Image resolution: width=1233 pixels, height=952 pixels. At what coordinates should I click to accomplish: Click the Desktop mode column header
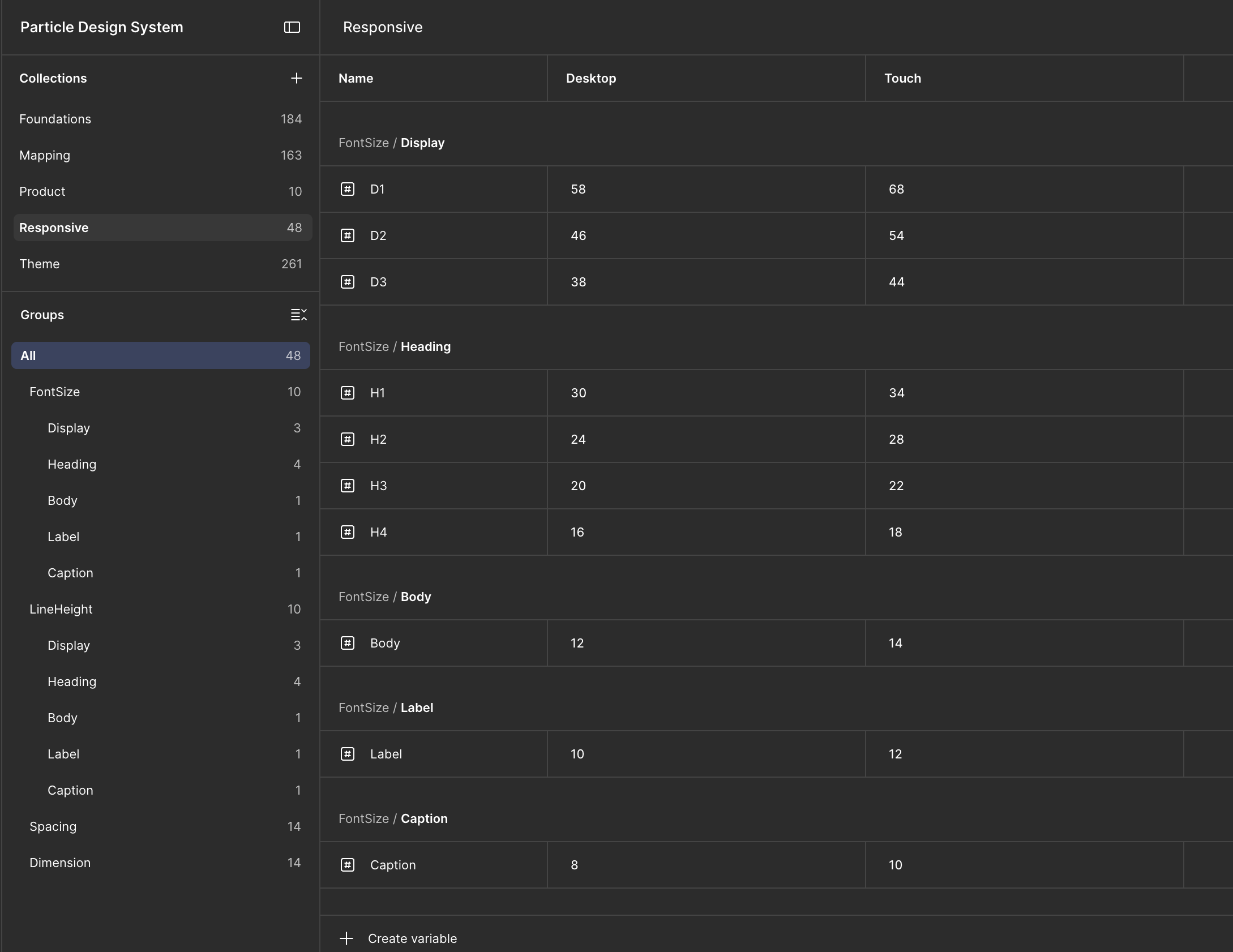click(706, 78)
